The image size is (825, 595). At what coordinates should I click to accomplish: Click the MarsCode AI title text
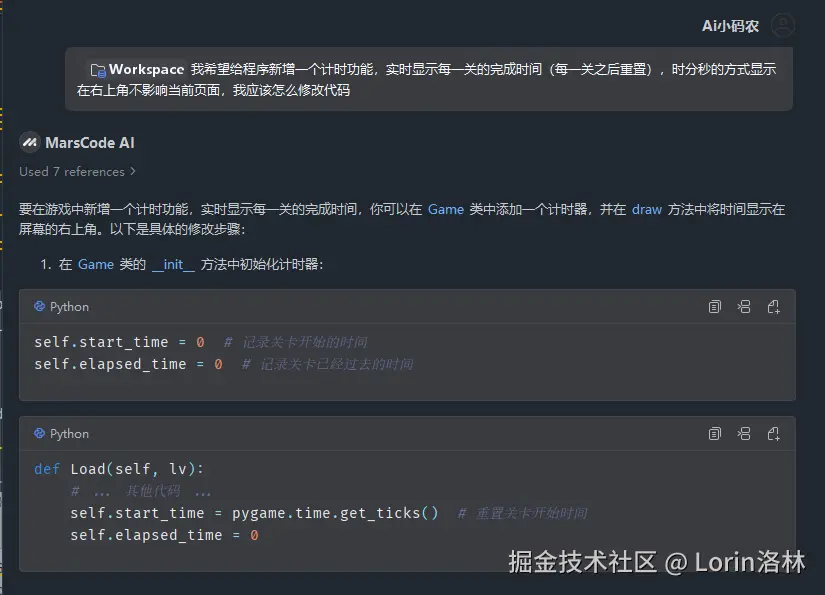pos(90,143)
